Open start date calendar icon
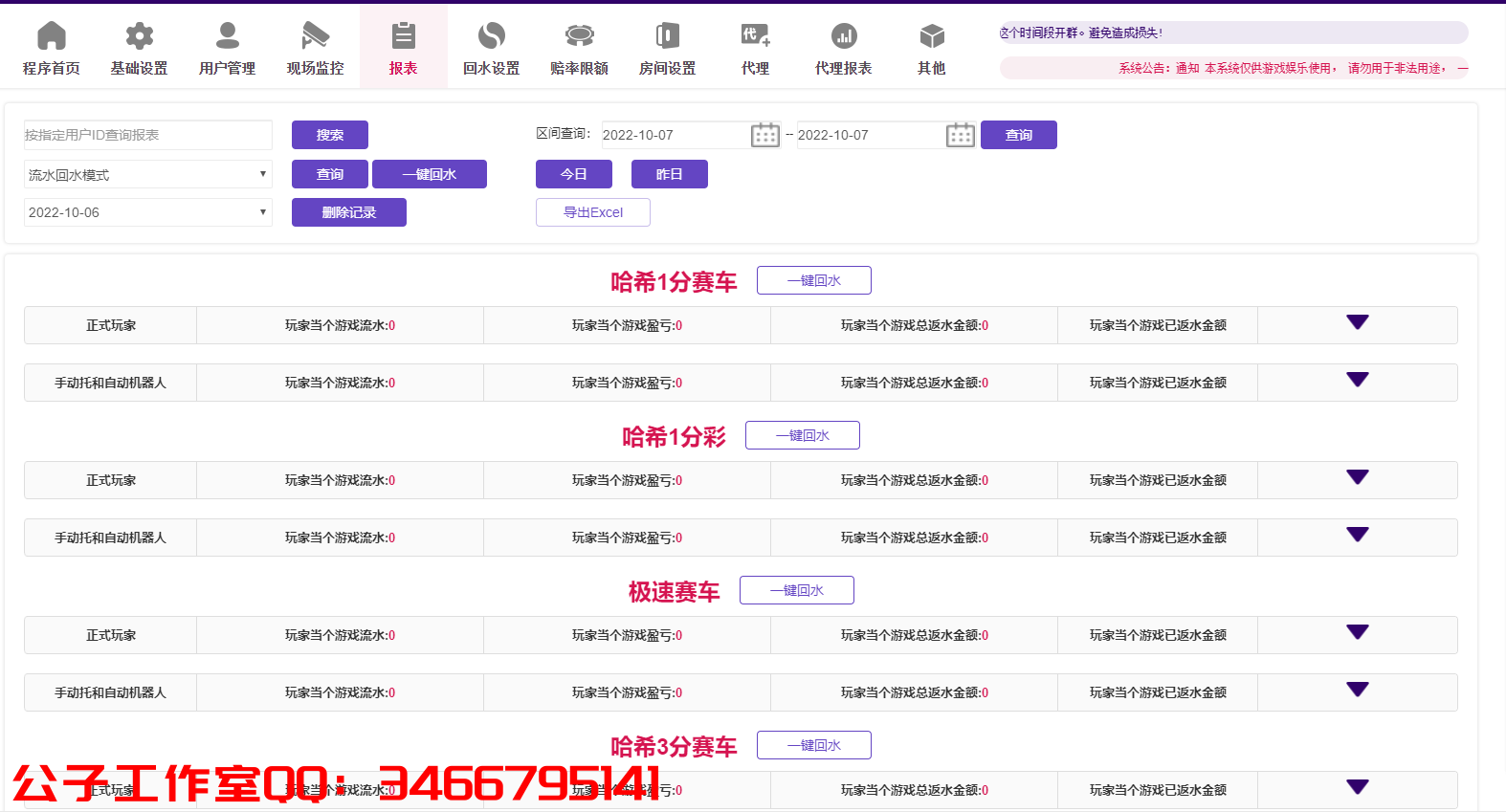The image size is (1506, 812). (x=765, y=135)
